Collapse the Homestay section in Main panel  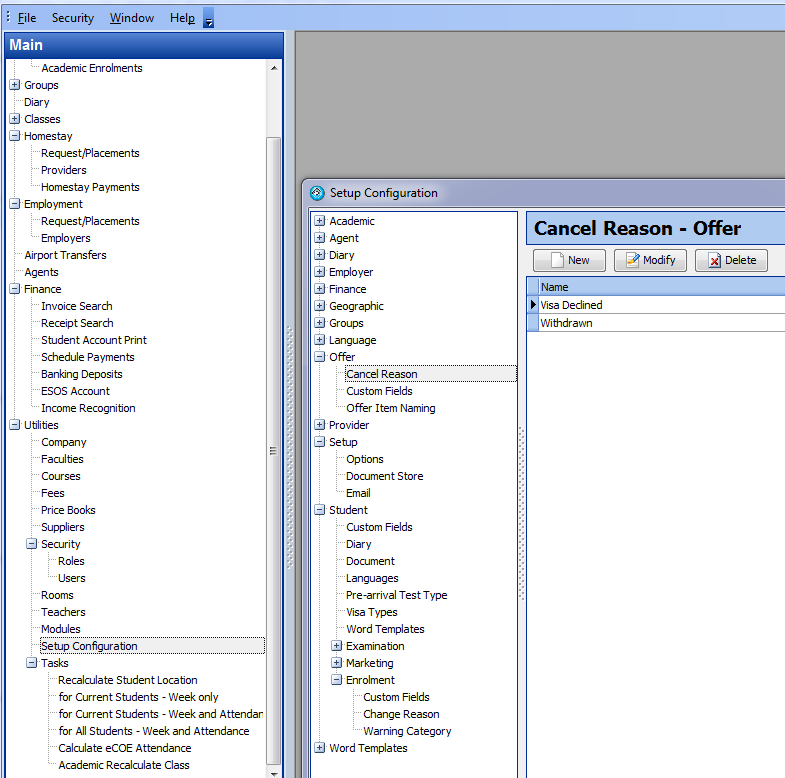pyautogui.click(x=15, y=136)
